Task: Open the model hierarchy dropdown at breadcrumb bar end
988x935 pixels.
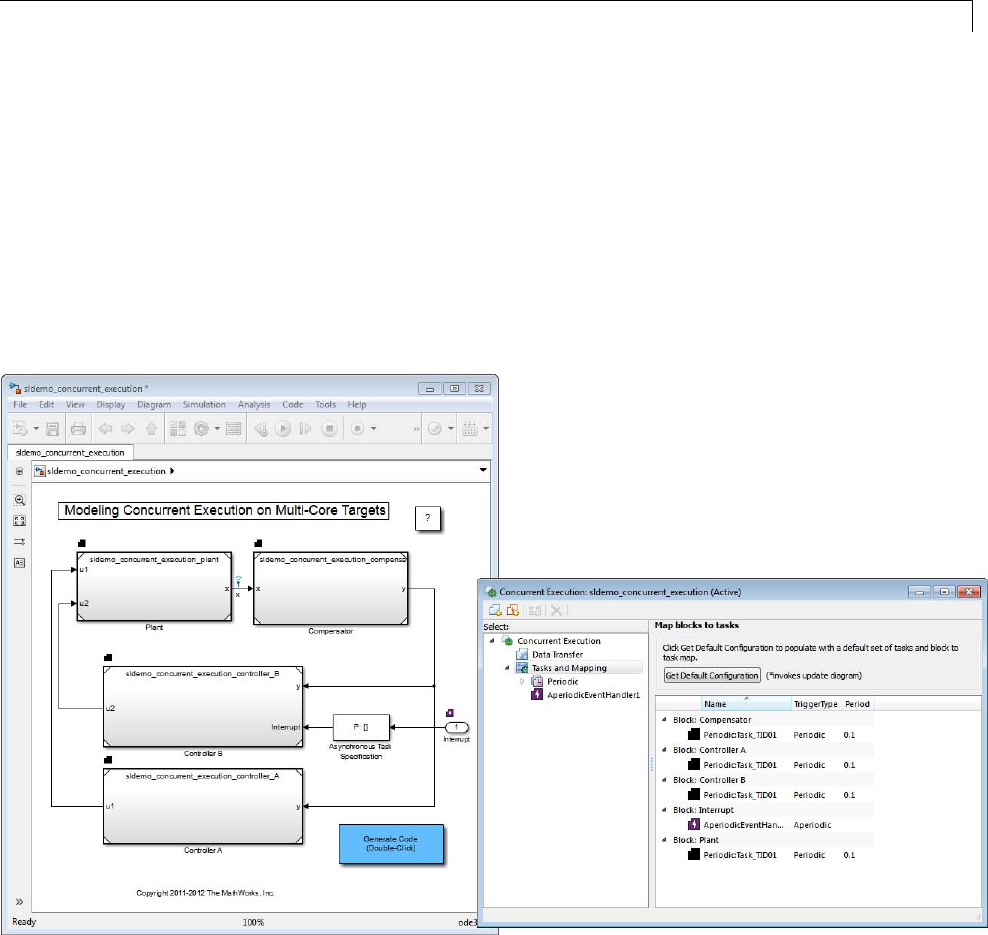Action: (483, 470)
